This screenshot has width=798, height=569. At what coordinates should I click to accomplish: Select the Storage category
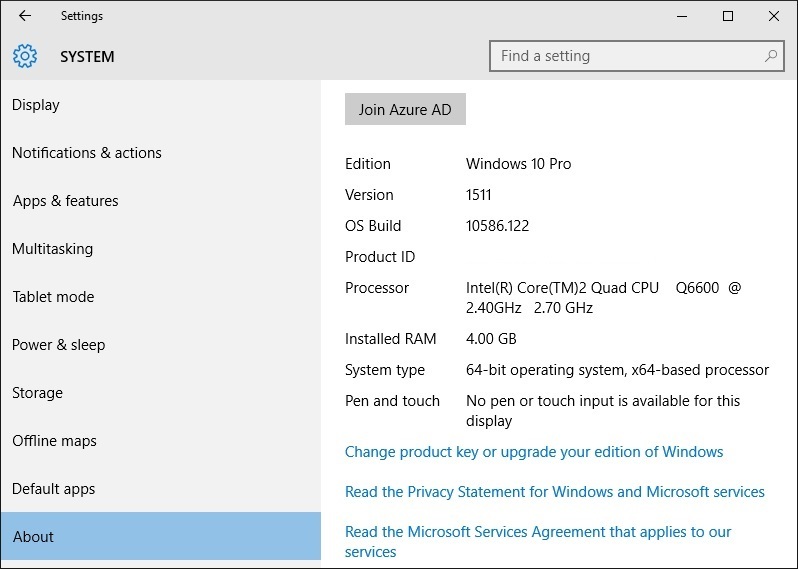pos(37,393)
